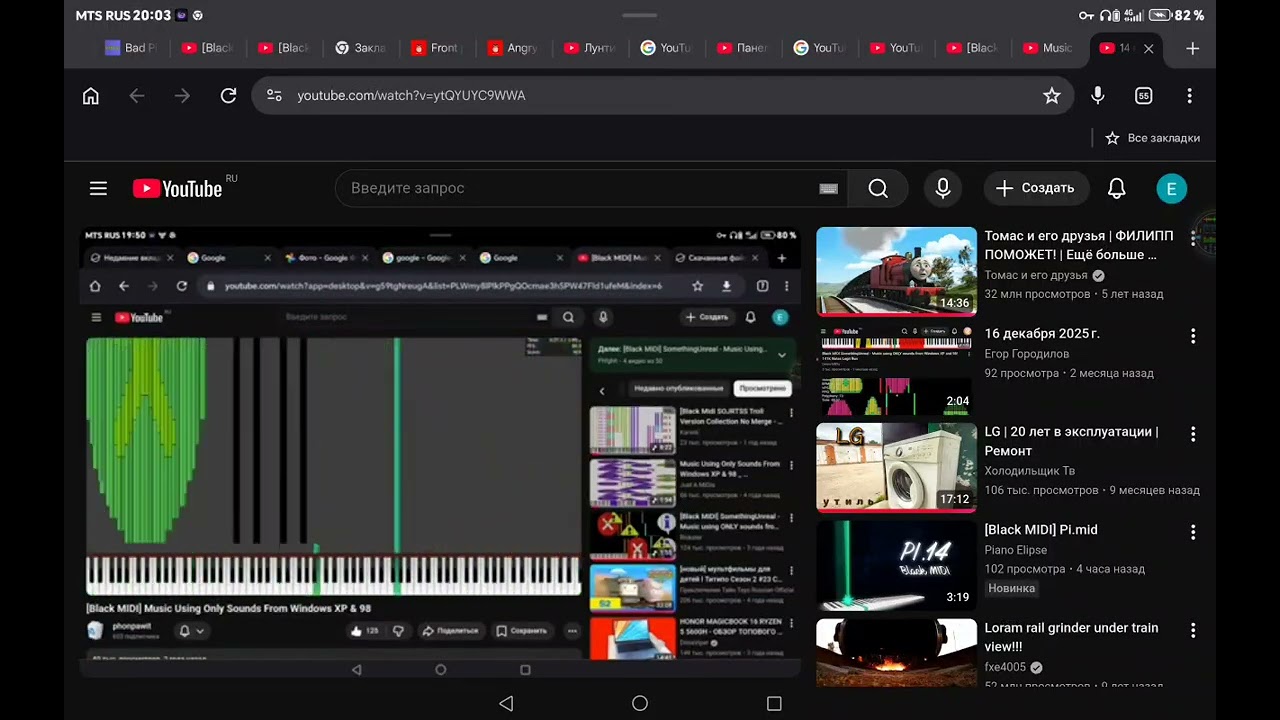Open title 'LG | 20 лет в эксплуатации | Ремонт'
Image resolution: width=1280 pixels, height=720 pixels.
pos(1071,441)
